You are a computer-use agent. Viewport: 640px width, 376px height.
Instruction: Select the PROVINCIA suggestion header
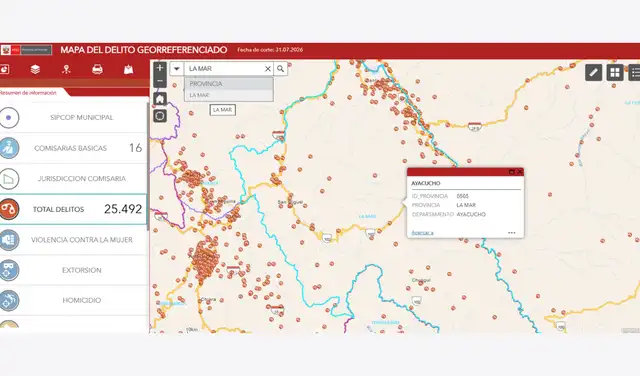pyautogui.click(x=229, y=84)
